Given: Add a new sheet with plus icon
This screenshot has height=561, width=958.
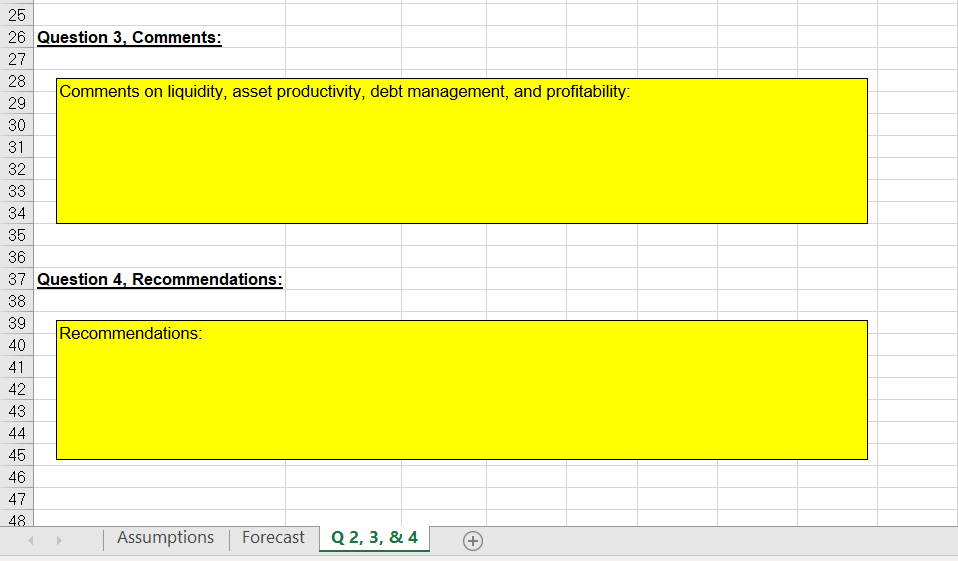Looking at the screenshot, I should (473, 541).
